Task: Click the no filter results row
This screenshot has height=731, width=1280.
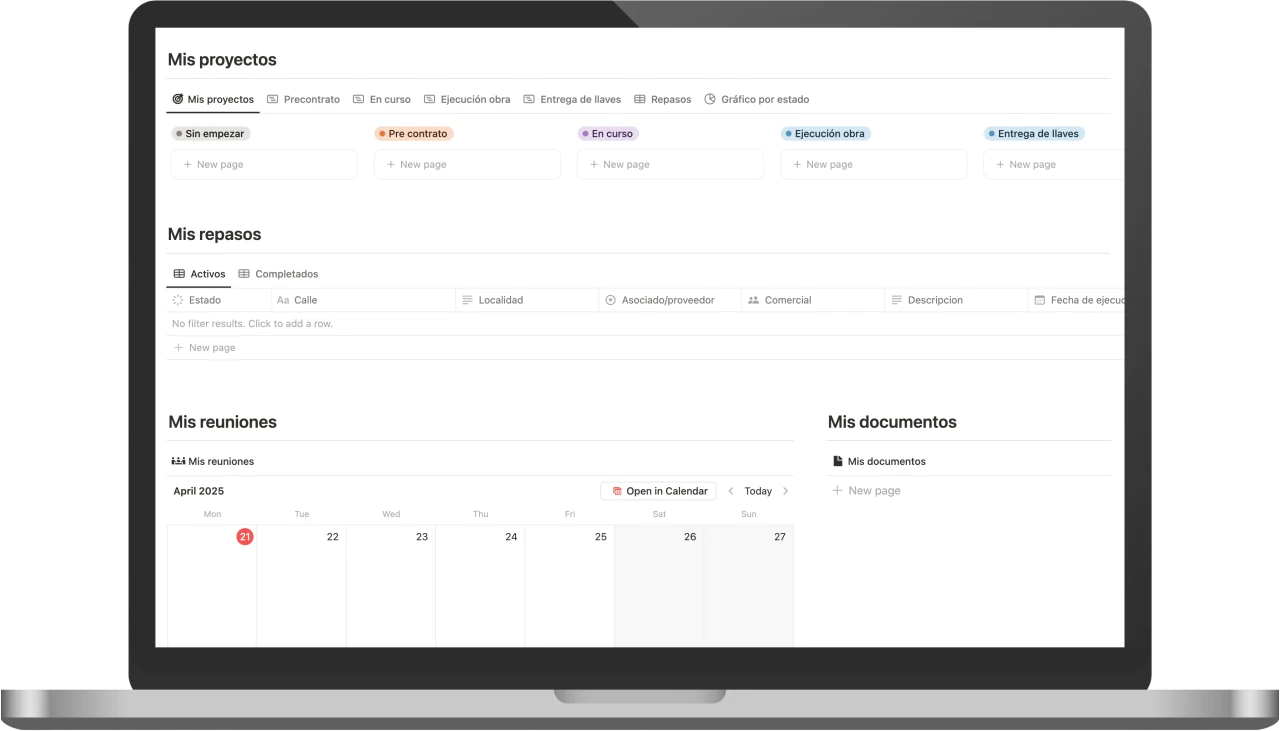Action: (645, 324)
